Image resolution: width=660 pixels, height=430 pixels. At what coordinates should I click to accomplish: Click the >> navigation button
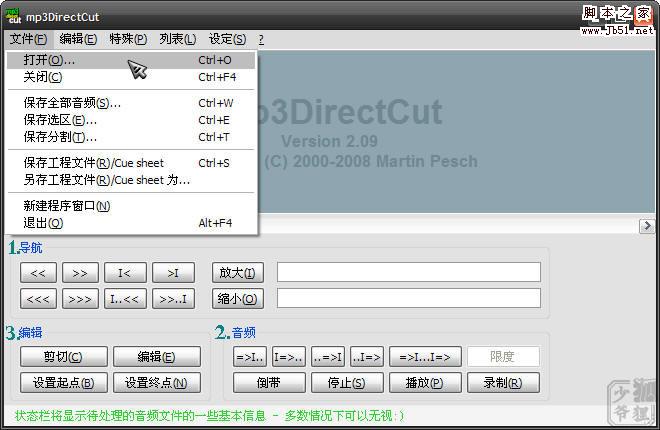[x=80, y=273]
